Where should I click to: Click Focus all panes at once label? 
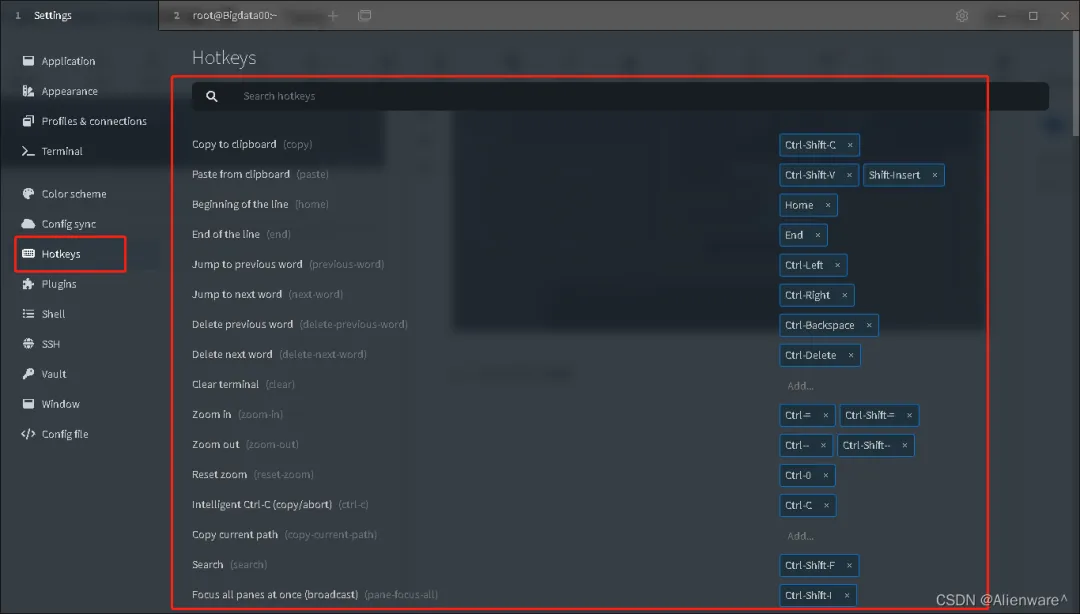(x=276, y=594)
